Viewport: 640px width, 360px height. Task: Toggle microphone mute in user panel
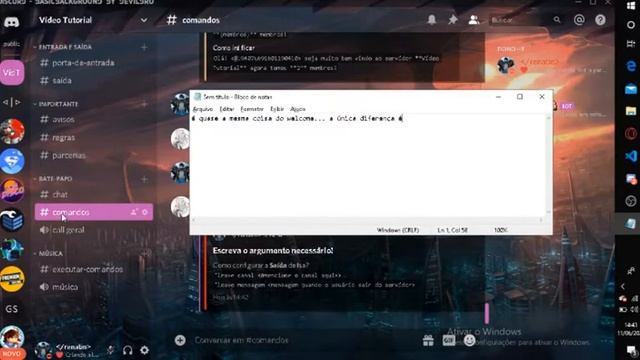(110, 350)
